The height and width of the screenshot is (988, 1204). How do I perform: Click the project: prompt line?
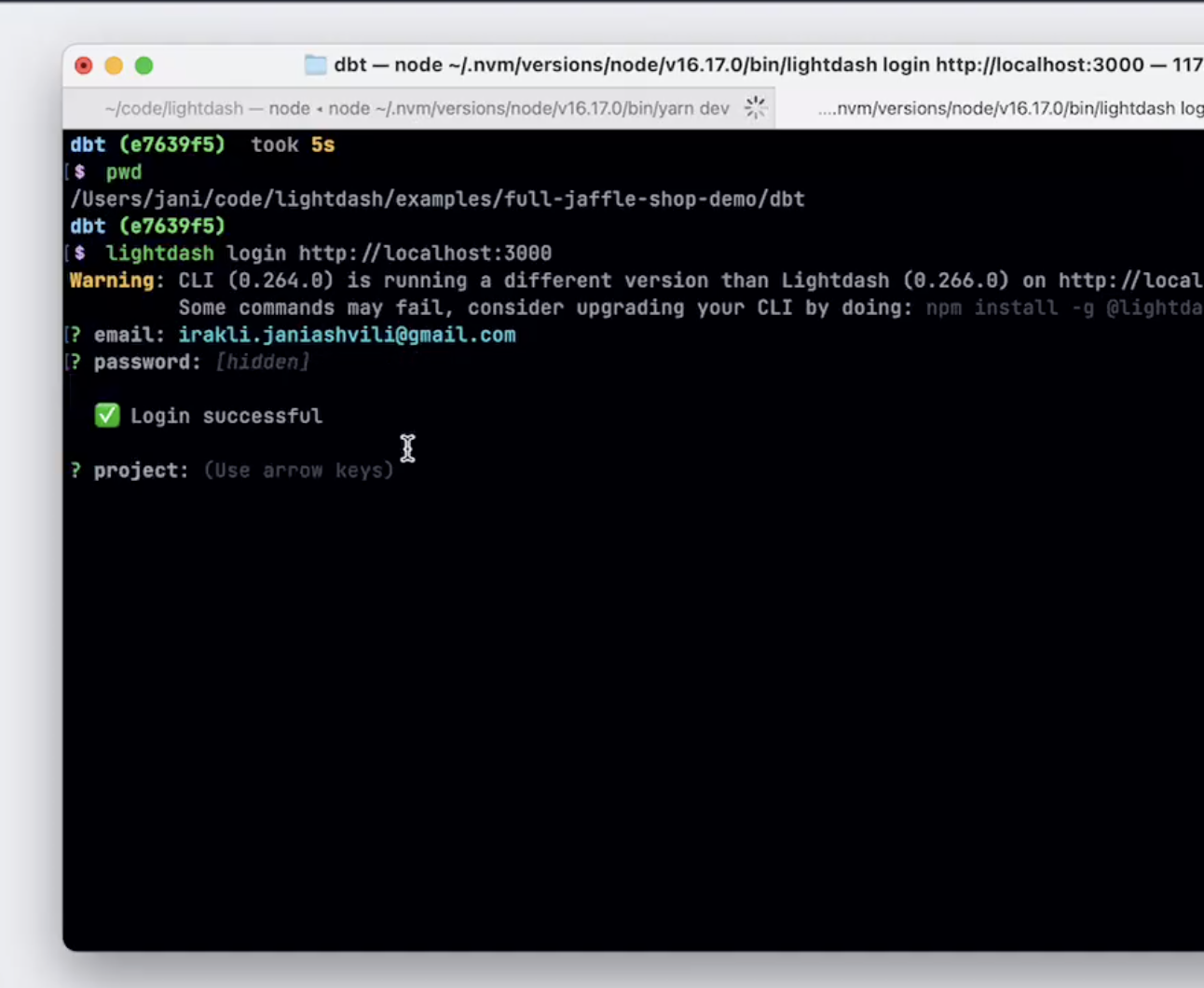[x=140, y=470]
